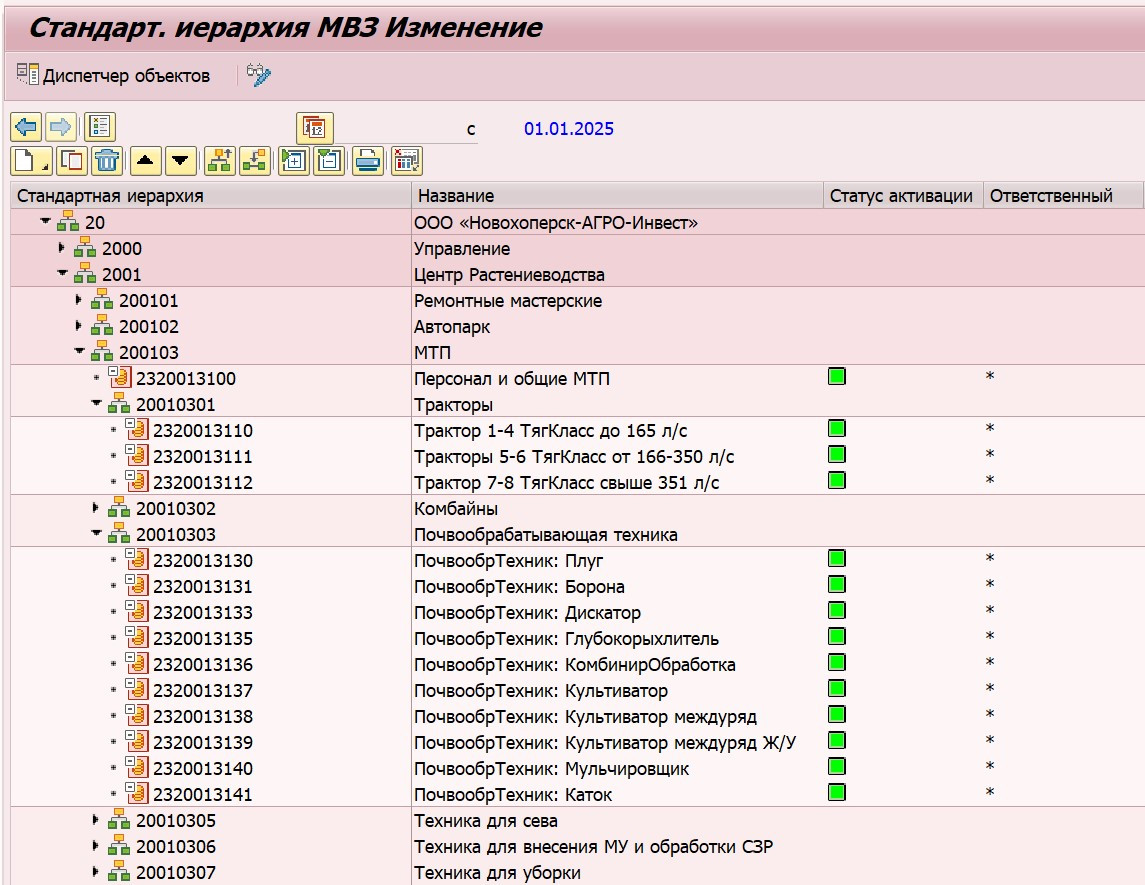Click the Название column header
The image size is (1145, 885).
click(x=456, y=196)
